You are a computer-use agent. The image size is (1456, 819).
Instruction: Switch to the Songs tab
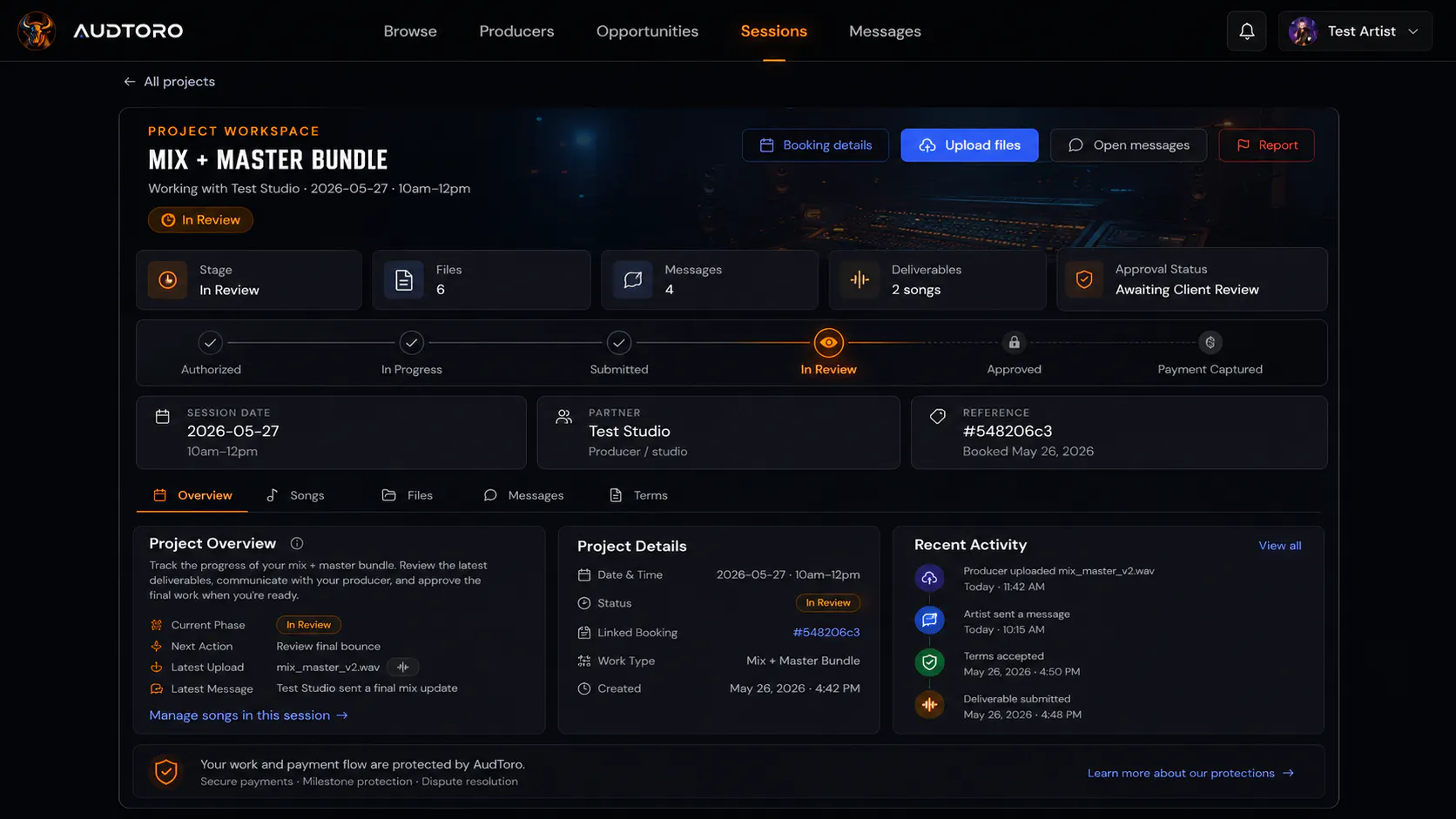[295, 495]
